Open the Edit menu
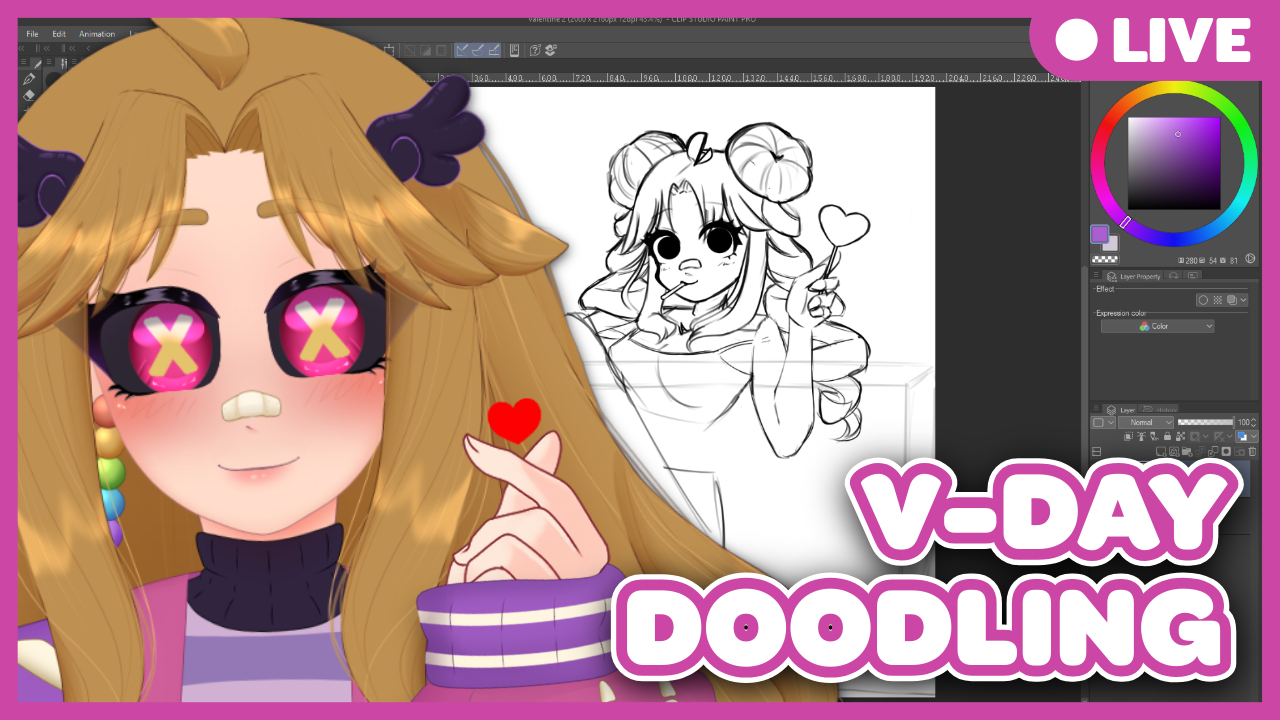 (59, 34)
